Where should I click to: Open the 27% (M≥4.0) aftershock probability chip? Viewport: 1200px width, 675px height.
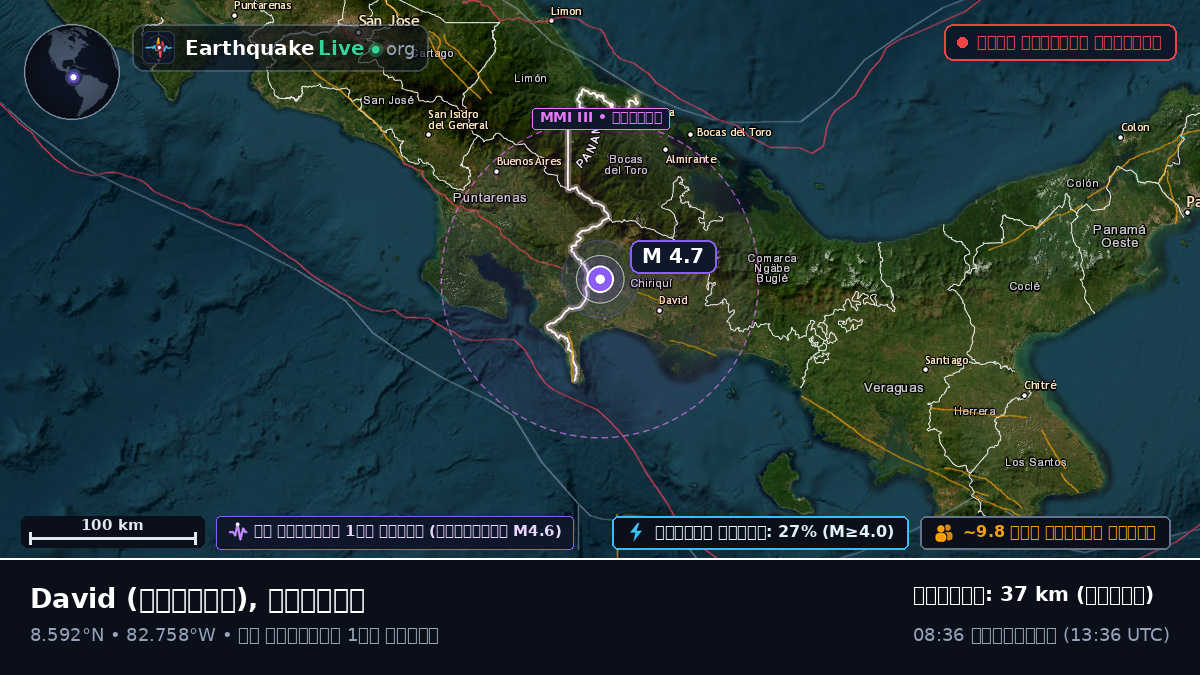tap(760, 533)
